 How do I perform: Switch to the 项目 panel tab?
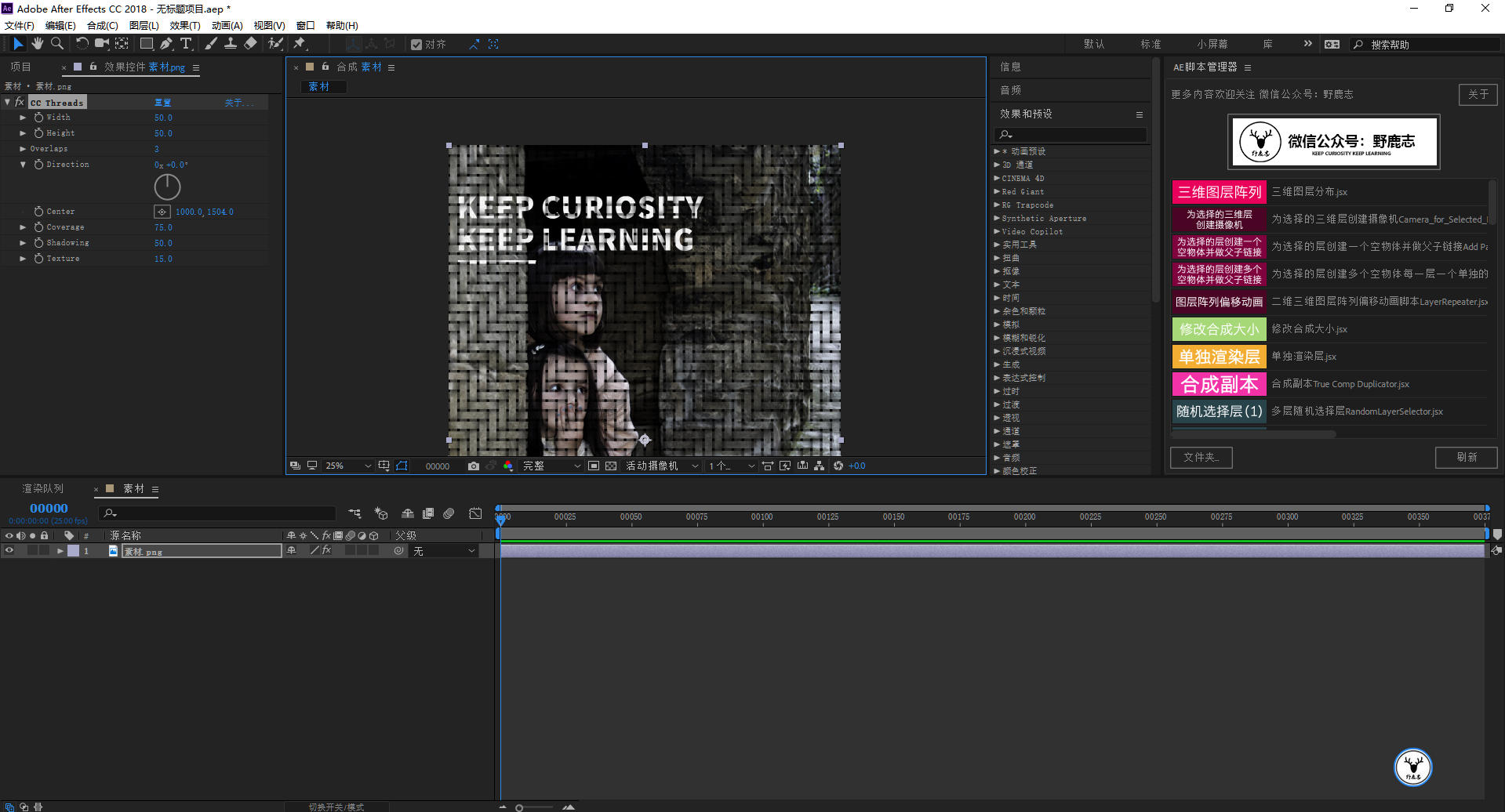(20, 67)
